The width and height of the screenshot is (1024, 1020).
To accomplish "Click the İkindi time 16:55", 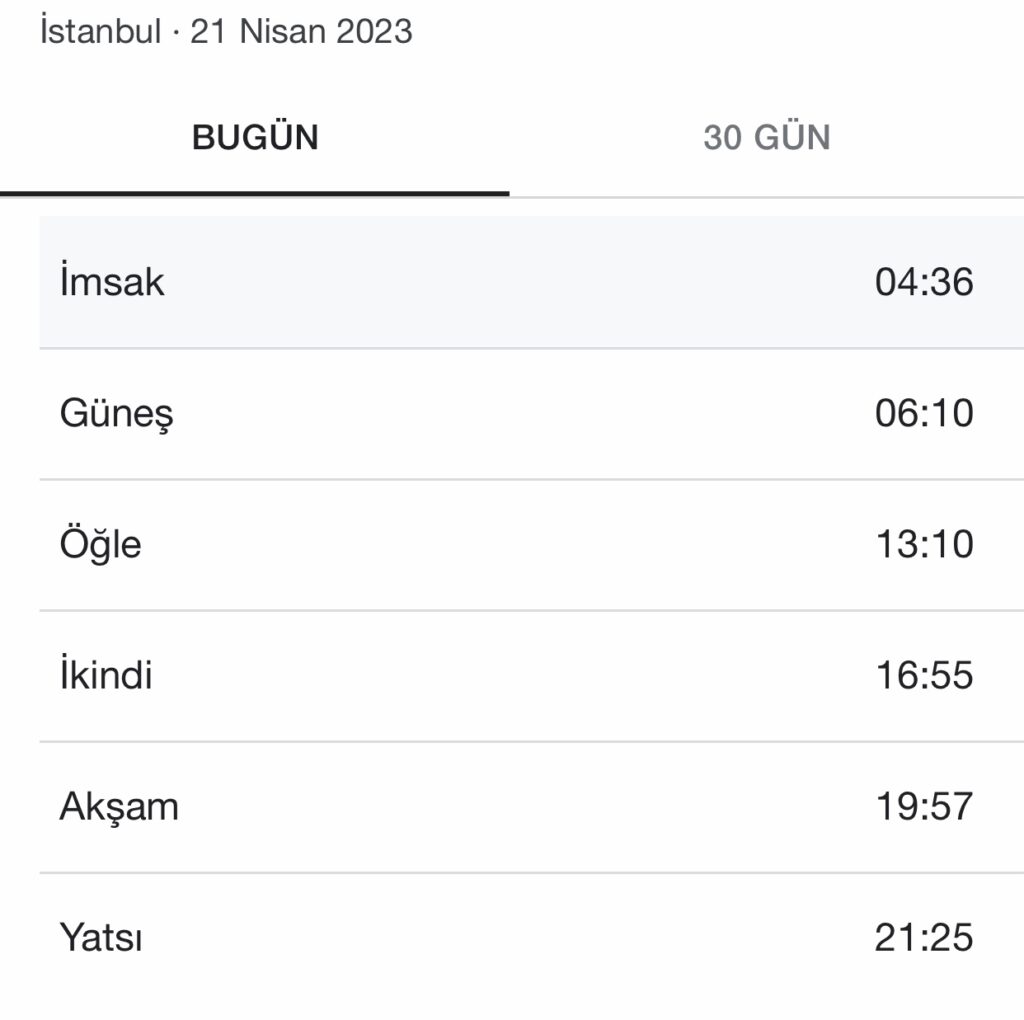I will coord(923,675).
